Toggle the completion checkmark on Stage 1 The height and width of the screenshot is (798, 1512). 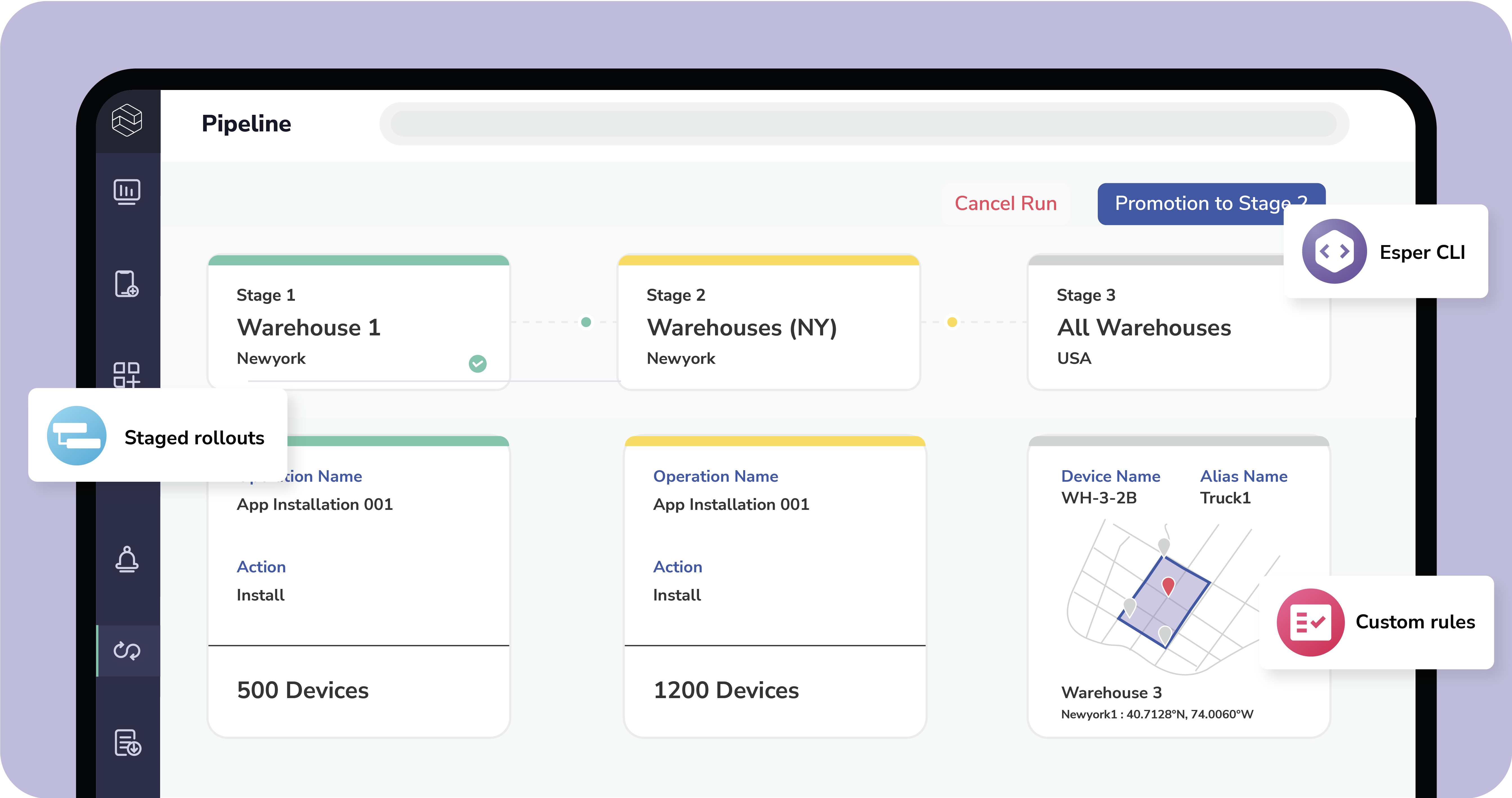tap(477, 363)
